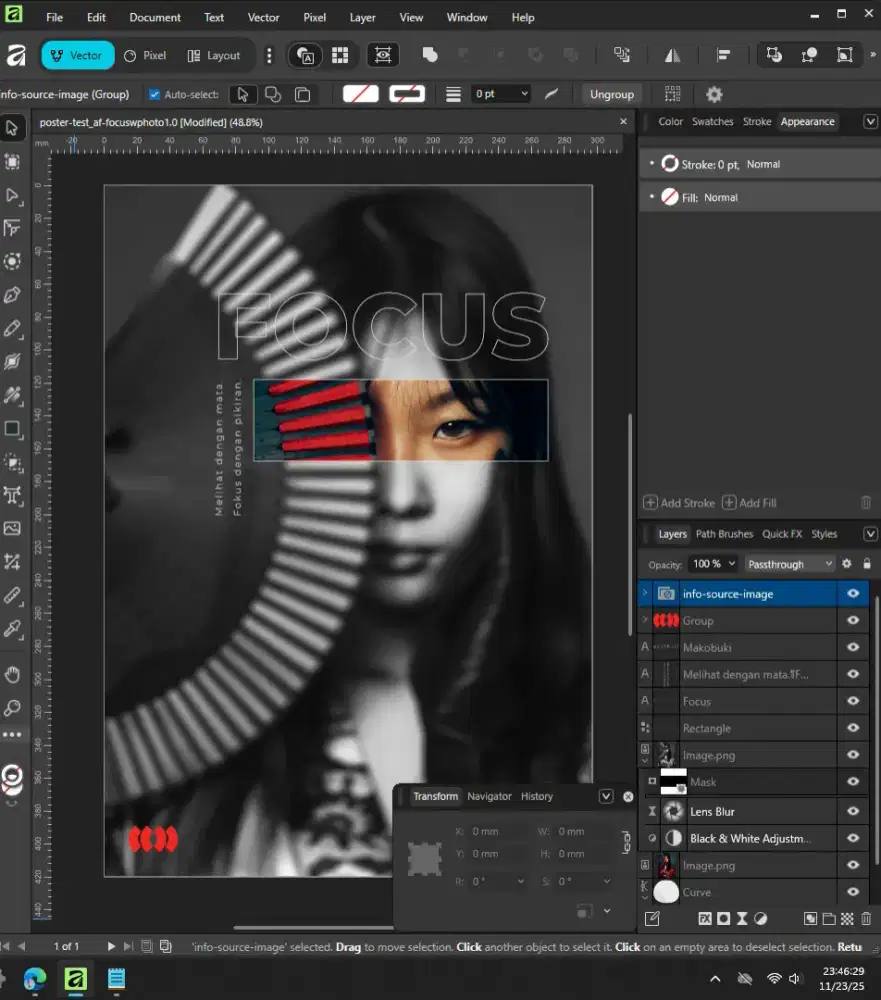The image size is (881, 1000).
Task: Toggle visibility of the Makobuki layer
Action: tap(852, 647)
